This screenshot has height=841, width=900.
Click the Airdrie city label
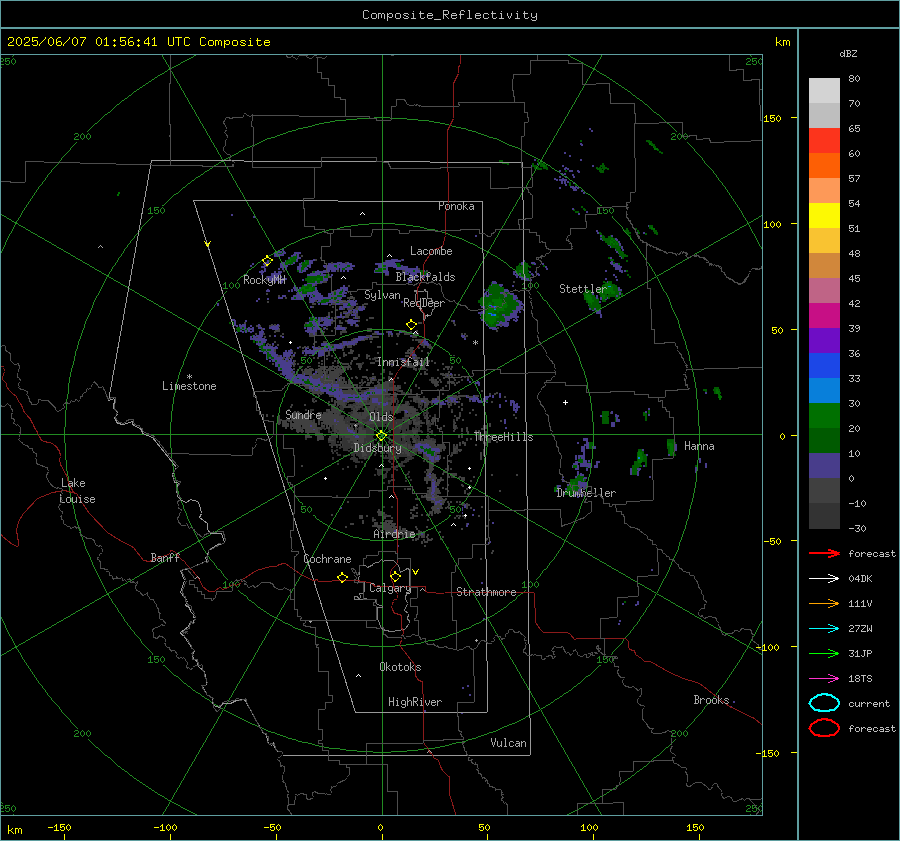coord(394,534)
